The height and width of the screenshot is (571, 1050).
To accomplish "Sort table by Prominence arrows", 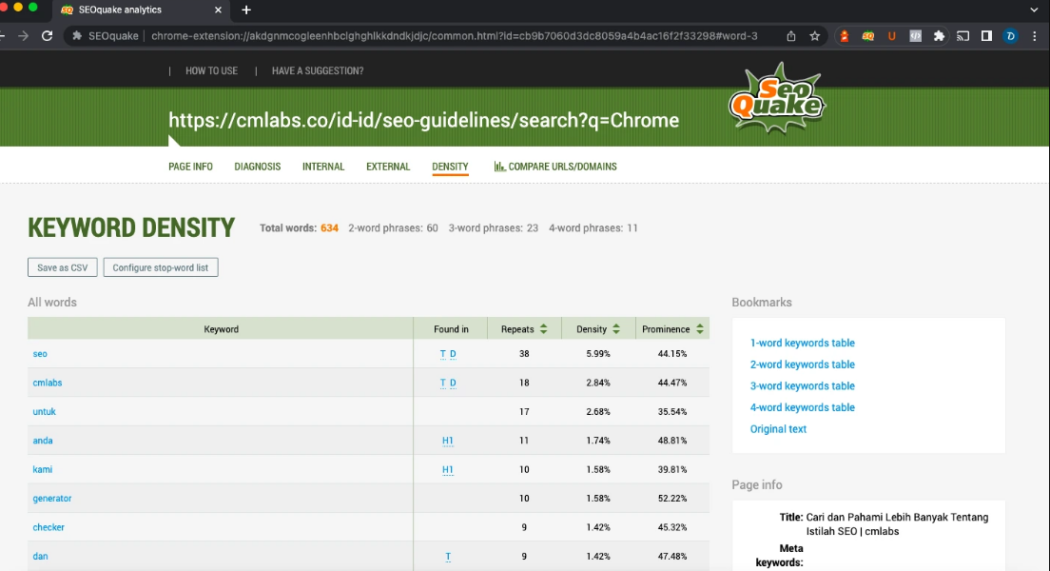I will tap(700, 329).
